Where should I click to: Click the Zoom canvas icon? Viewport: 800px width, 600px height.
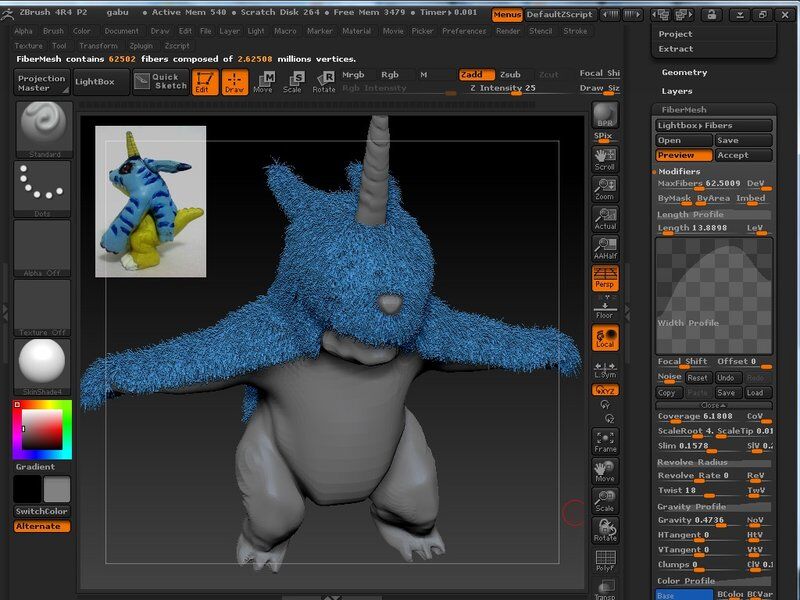pos(605,189)
